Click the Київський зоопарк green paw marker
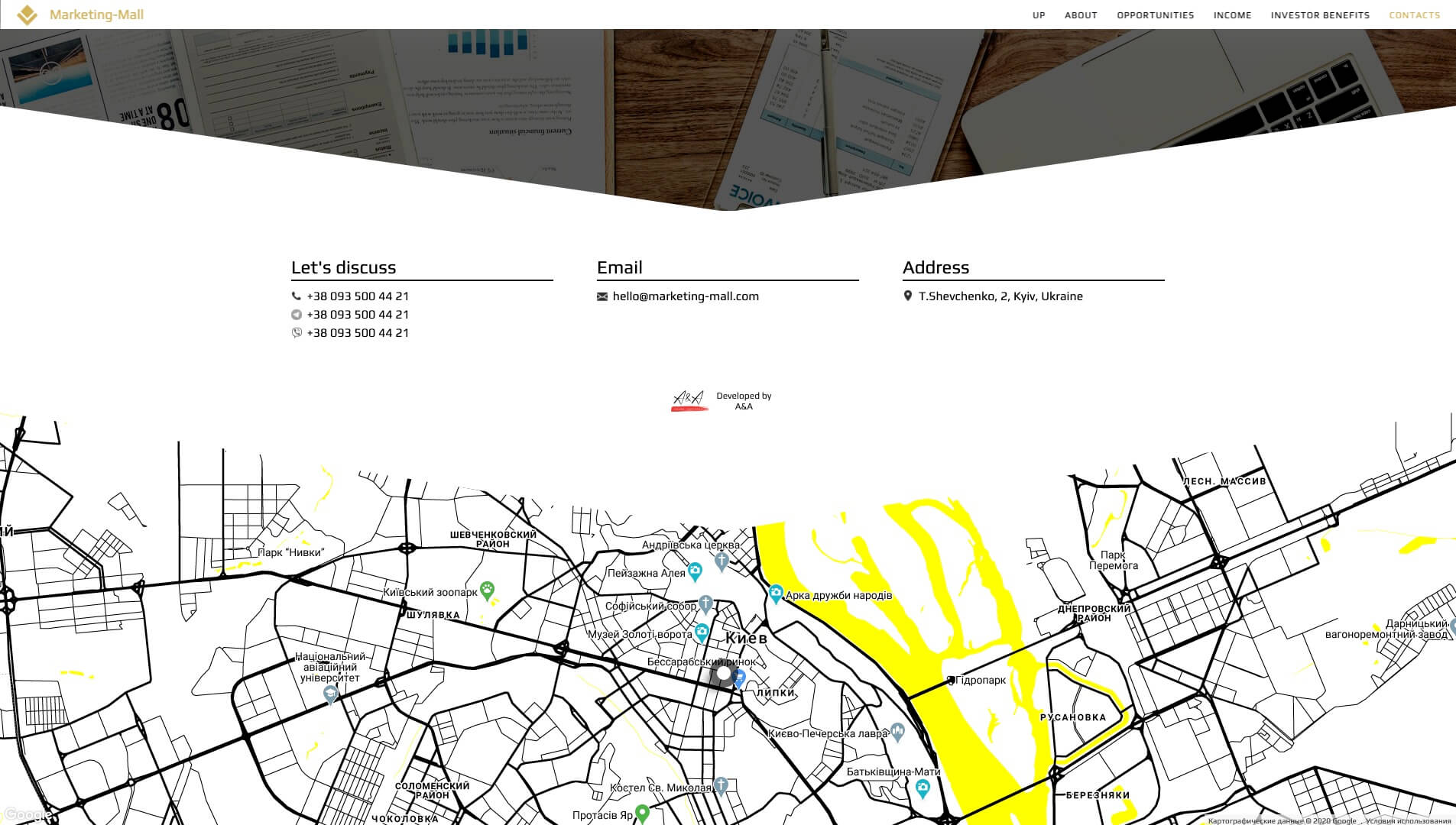The height and width of the screenshot is (825, 1456). click(x=488, y=590)
